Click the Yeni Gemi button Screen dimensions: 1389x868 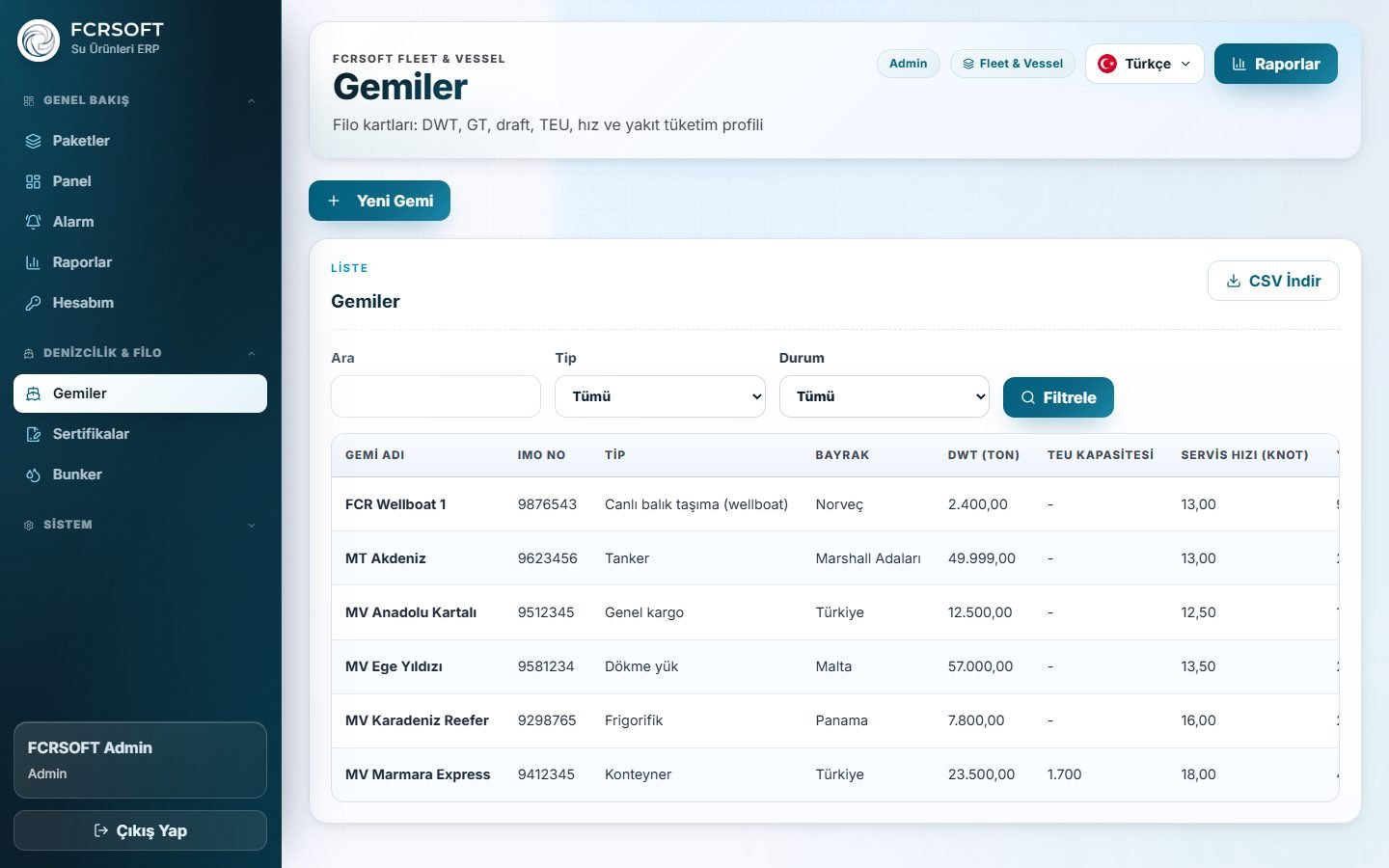point(379,201)
